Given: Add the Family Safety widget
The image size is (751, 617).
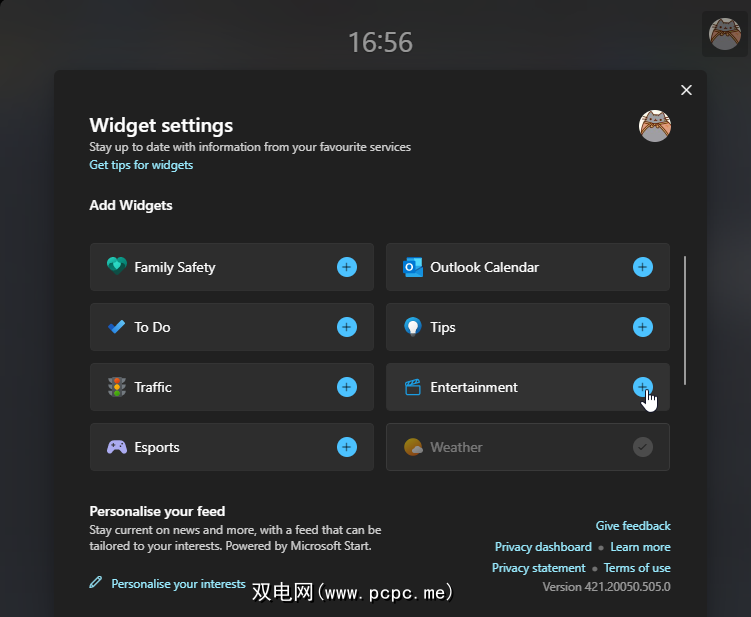Looking at the screenshot, I should point(347,267).
